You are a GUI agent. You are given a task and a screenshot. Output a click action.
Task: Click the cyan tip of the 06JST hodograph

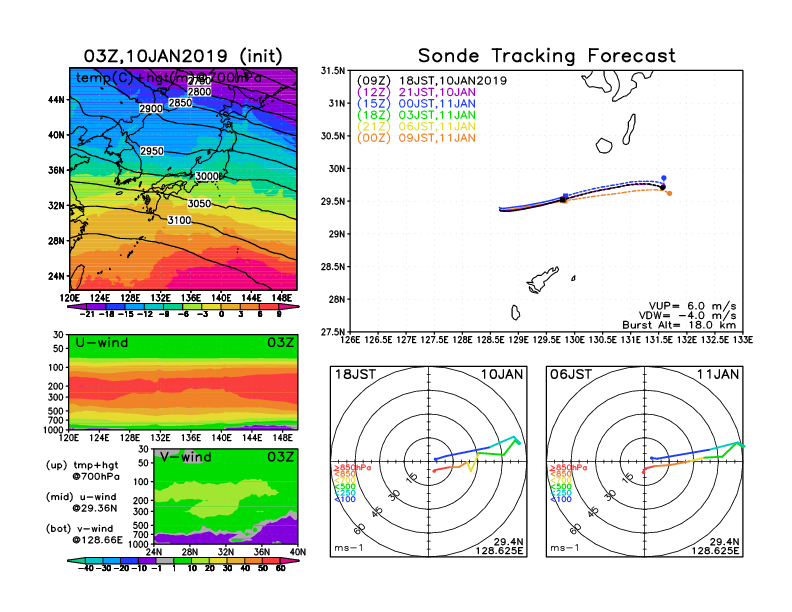coord(742,443)
